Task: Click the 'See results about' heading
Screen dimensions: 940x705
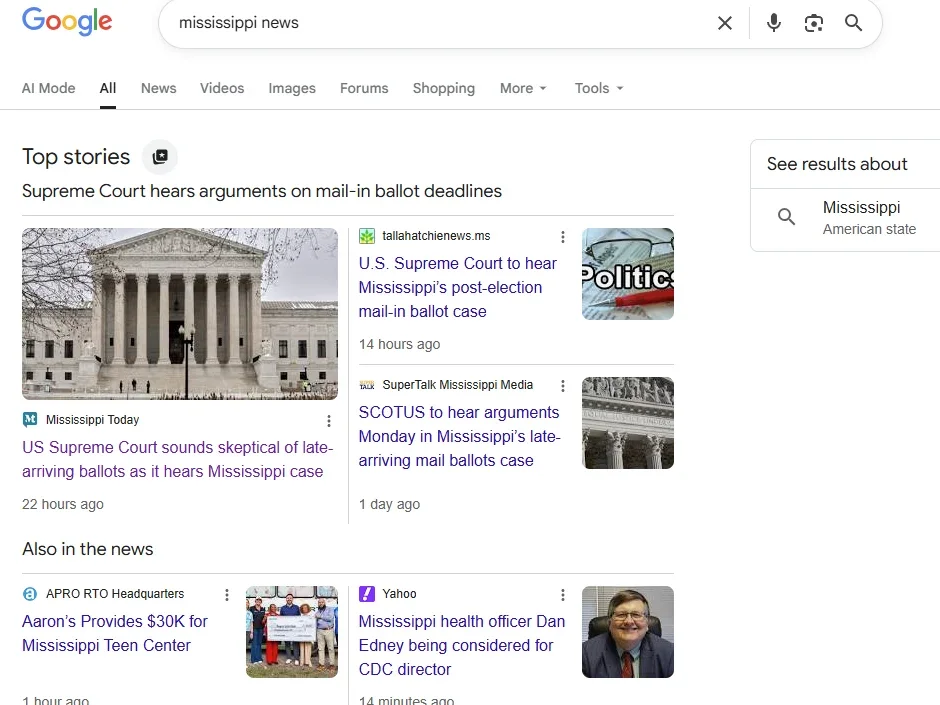Action: [x=837, y=164]
